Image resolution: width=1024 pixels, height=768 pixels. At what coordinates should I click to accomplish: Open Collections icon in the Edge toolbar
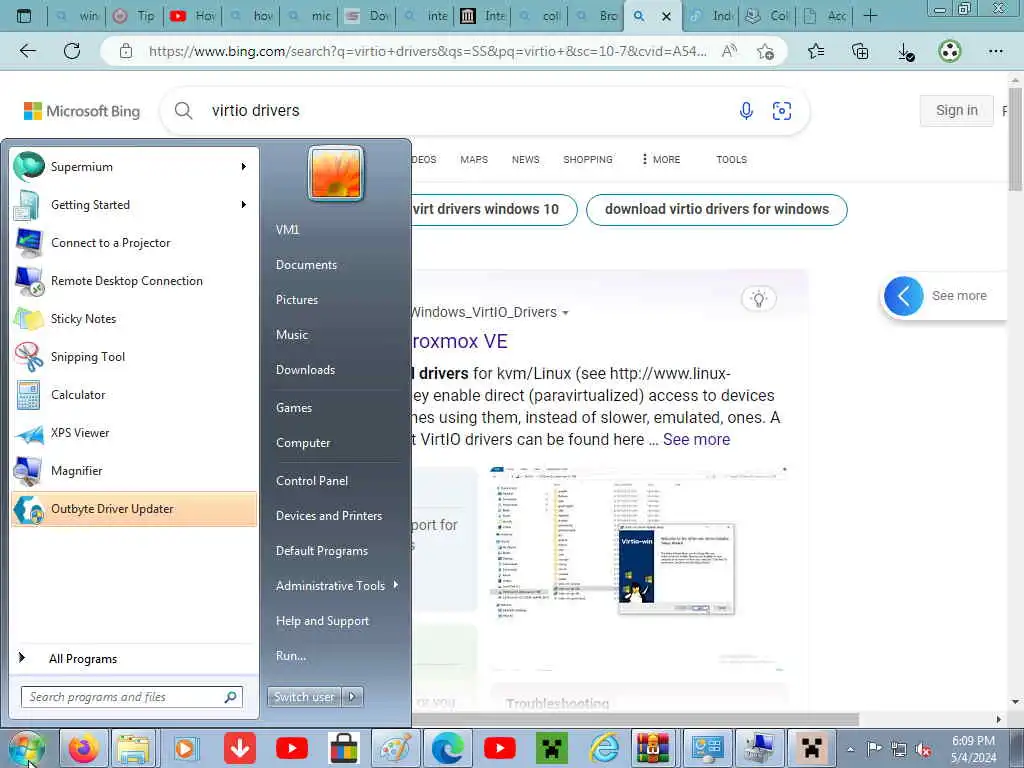(860, 51)
